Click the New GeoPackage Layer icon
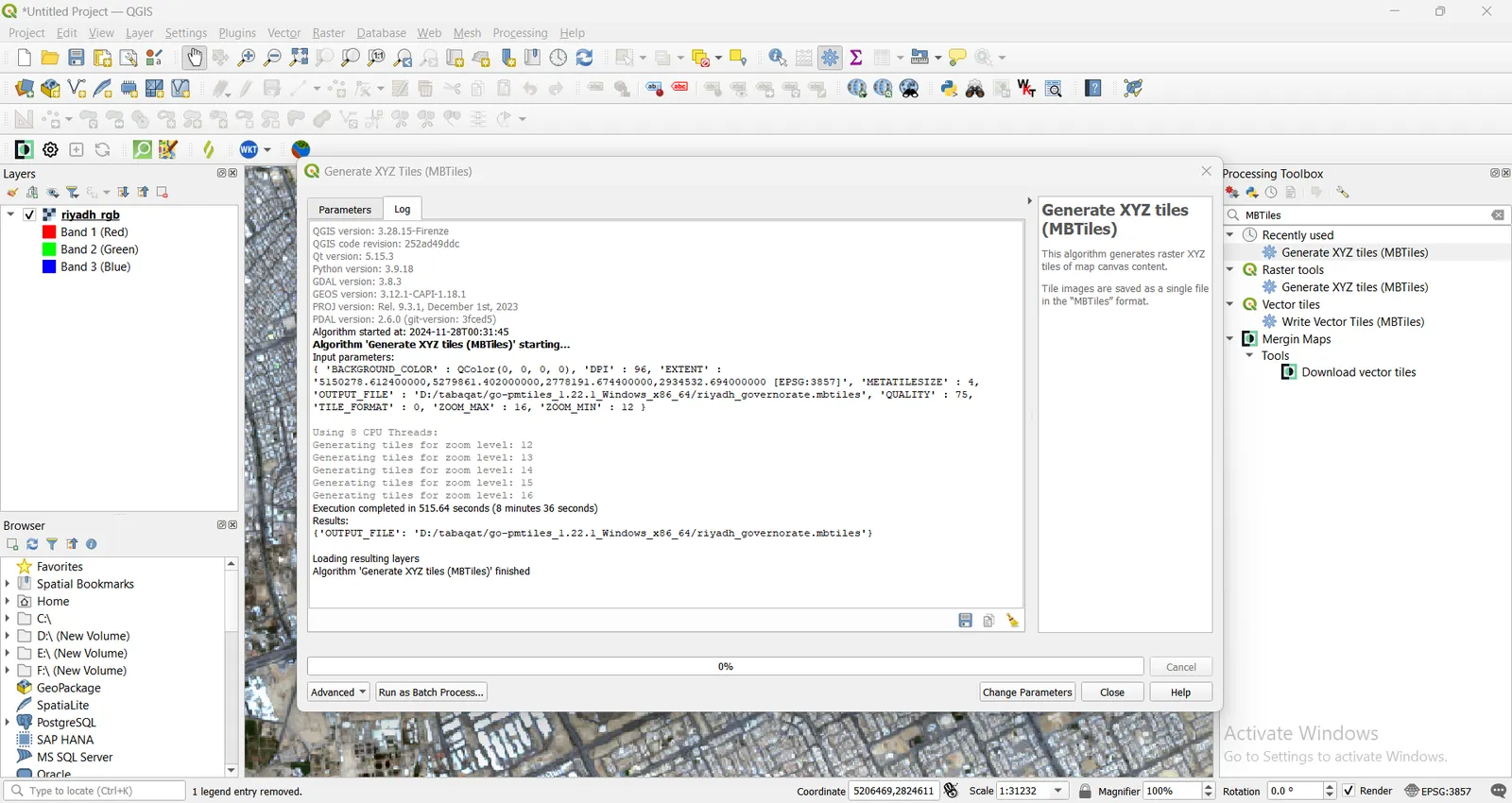The image size is (1512, 803). pos(50,89)
